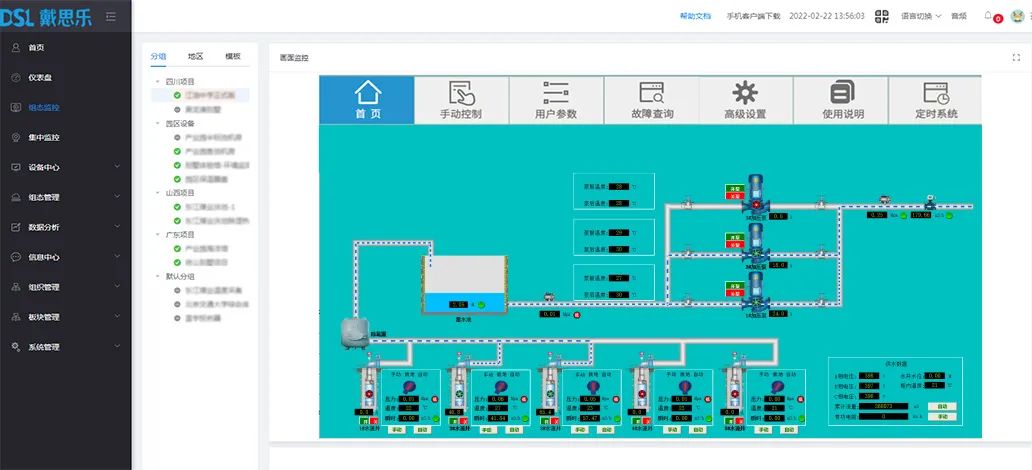
Task: Toggle fullscreen for the 画面监控 panel
Action: click(1016, 58)
